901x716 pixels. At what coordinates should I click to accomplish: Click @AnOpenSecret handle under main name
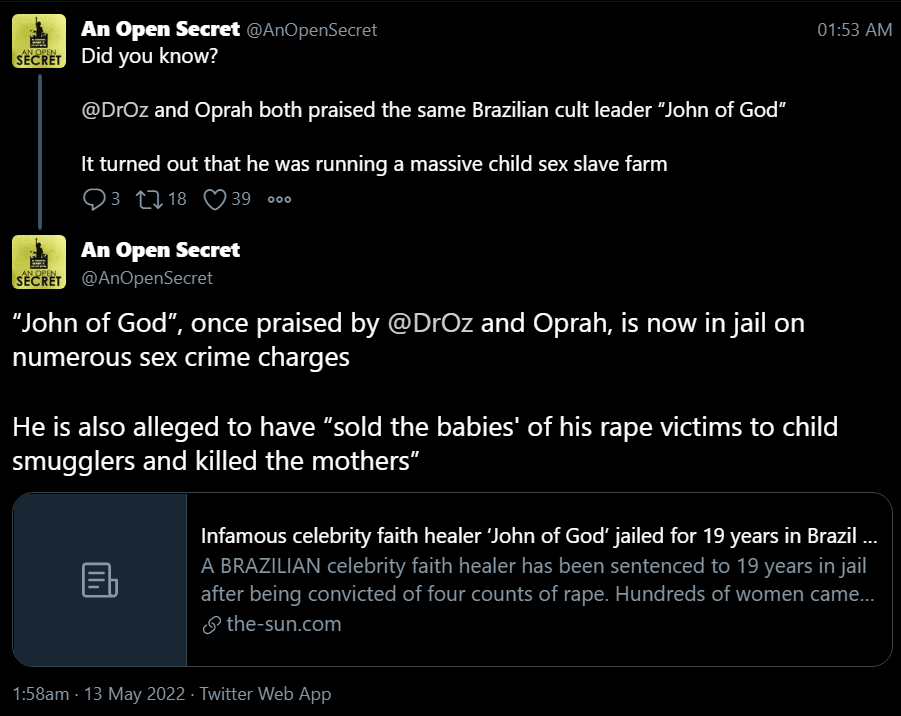tap(147, 278)
